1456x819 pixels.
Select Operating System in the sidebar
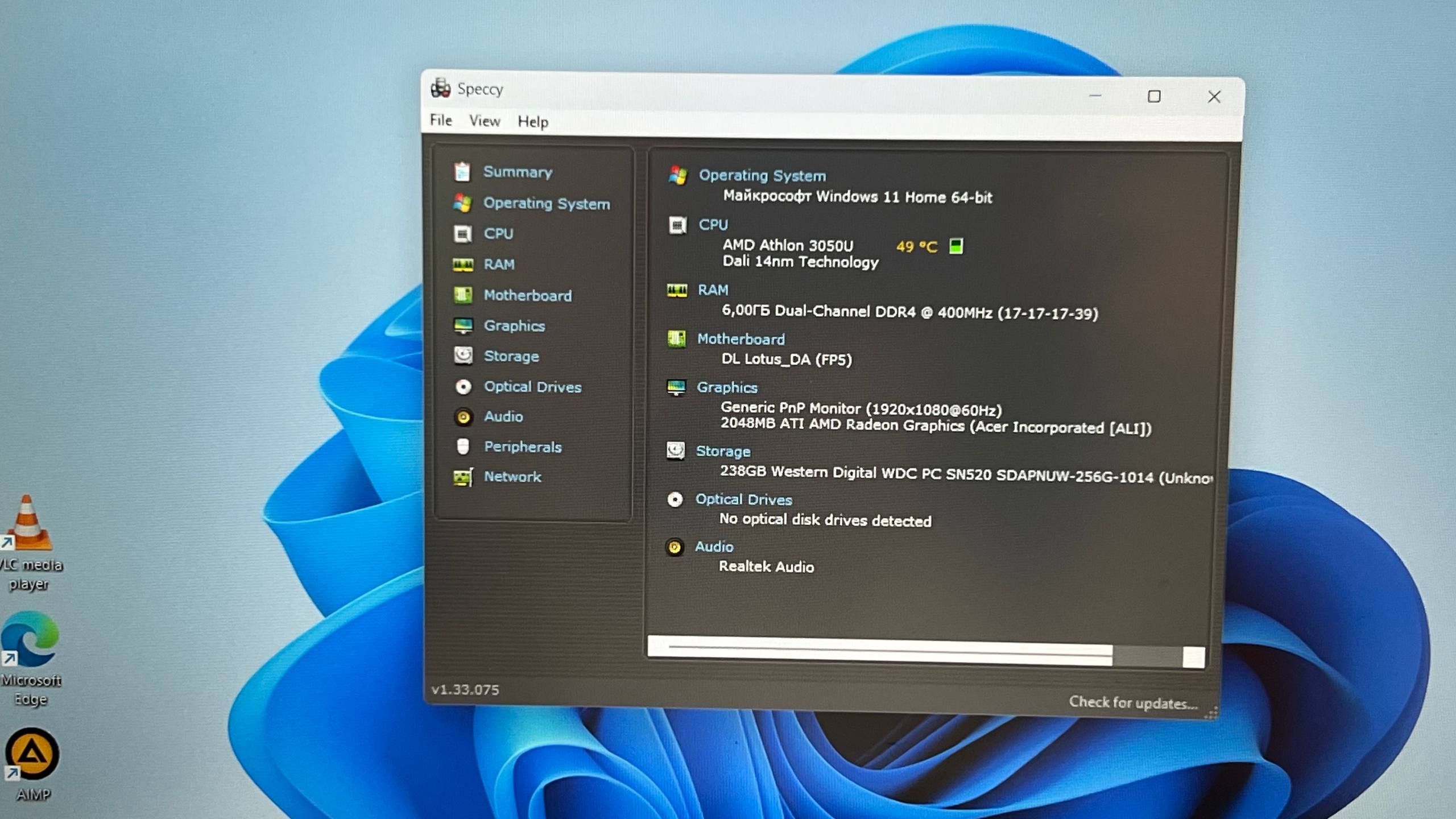[x=547, y=204]
